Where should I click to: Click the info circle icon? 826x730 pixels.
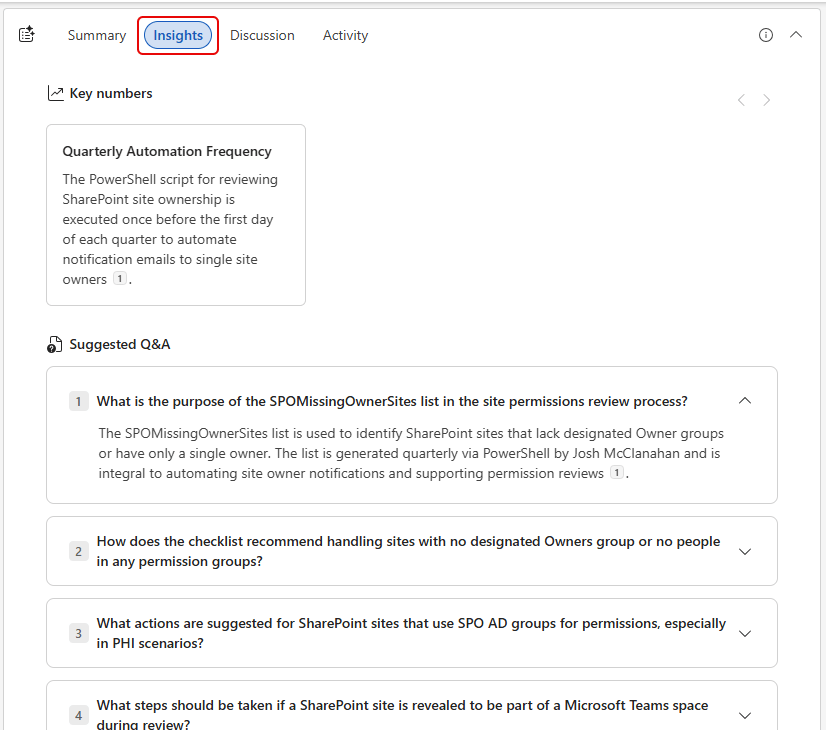click(766, 35)
